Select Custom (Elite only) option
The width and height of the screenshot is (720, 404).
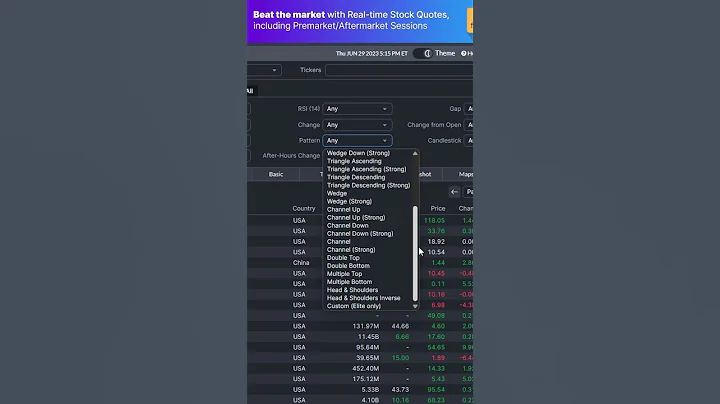click(x=354, y=306)
